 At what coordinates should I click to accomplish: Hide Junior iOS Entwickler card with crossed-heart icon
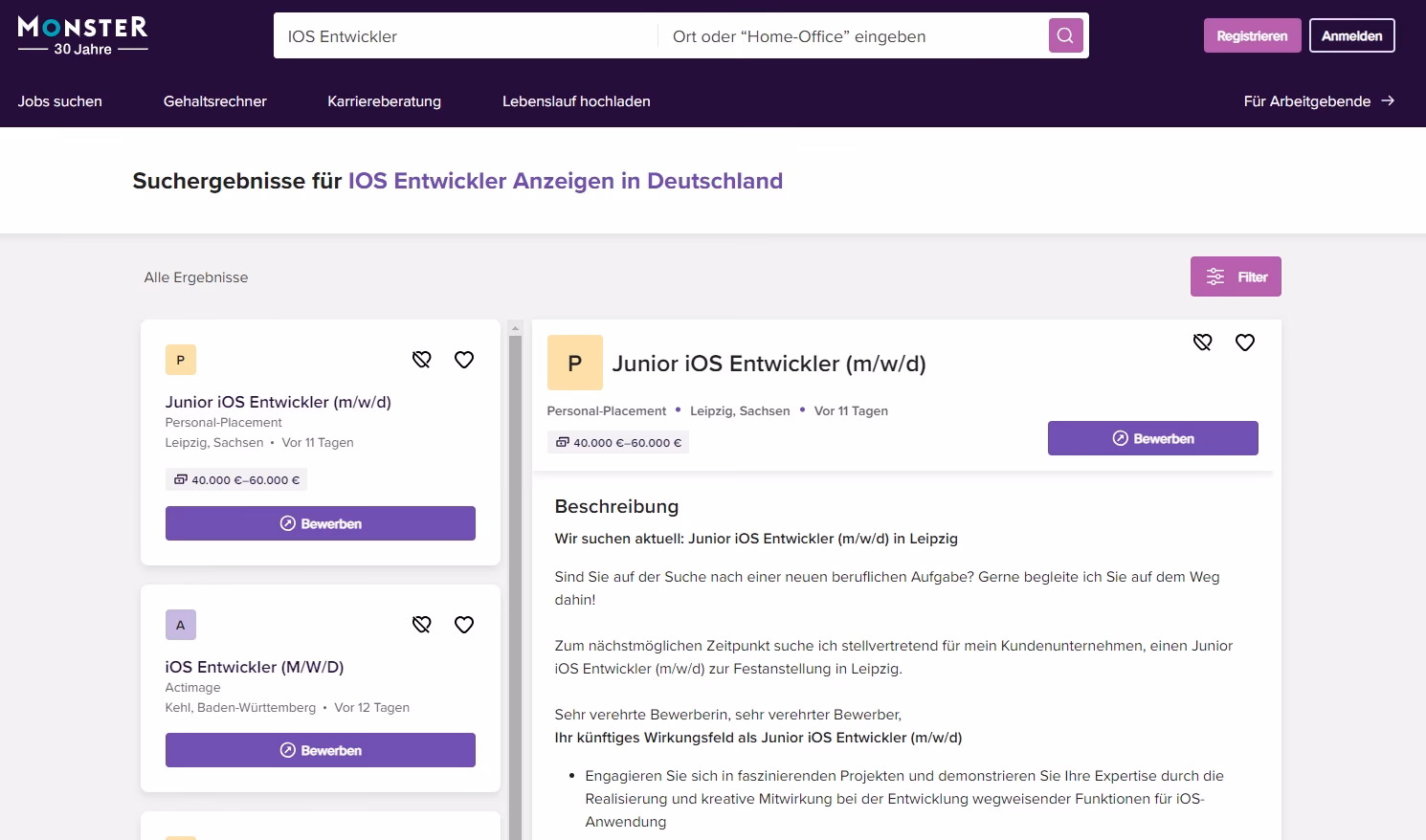(422, 360)
